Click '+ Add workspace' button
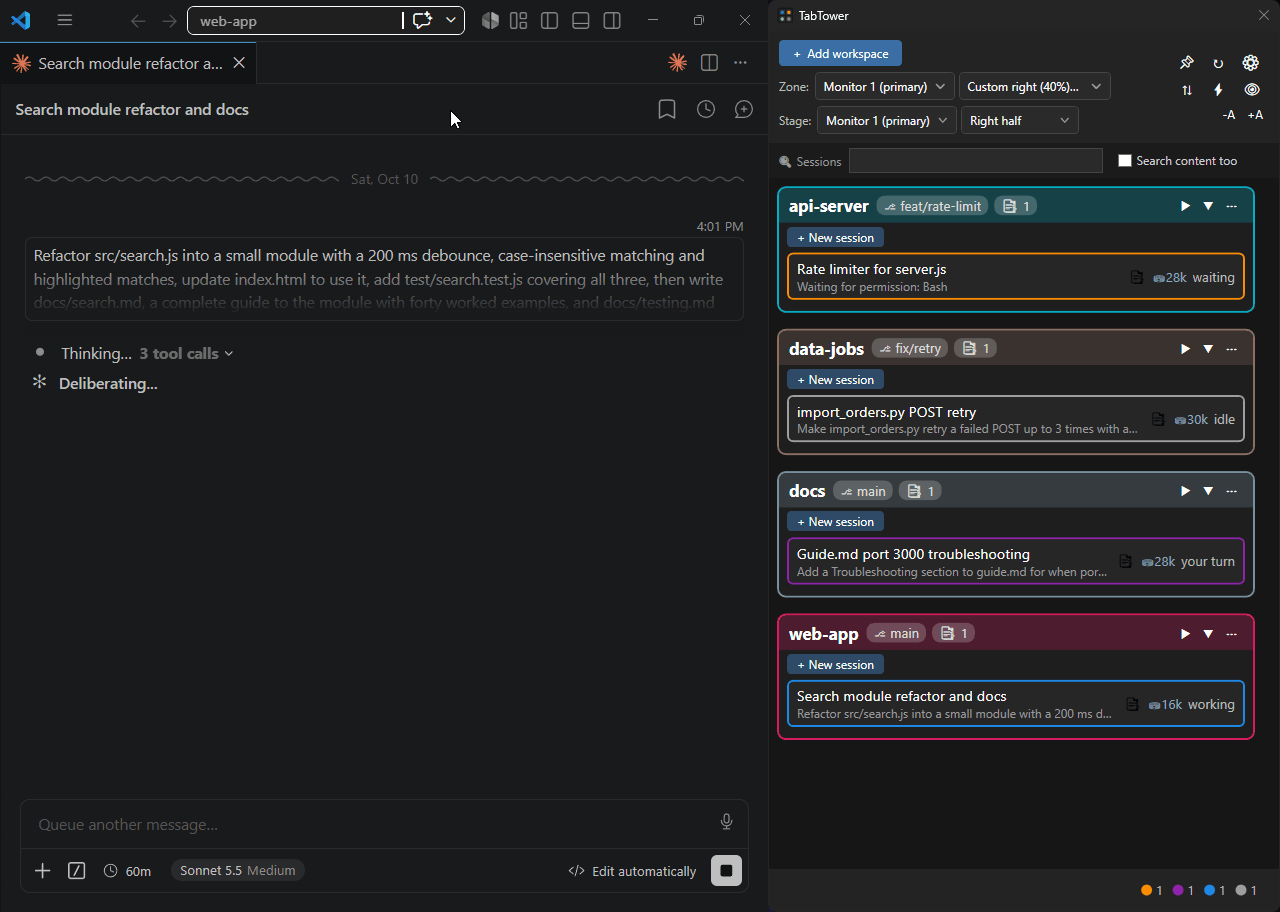 click(840, 53)
